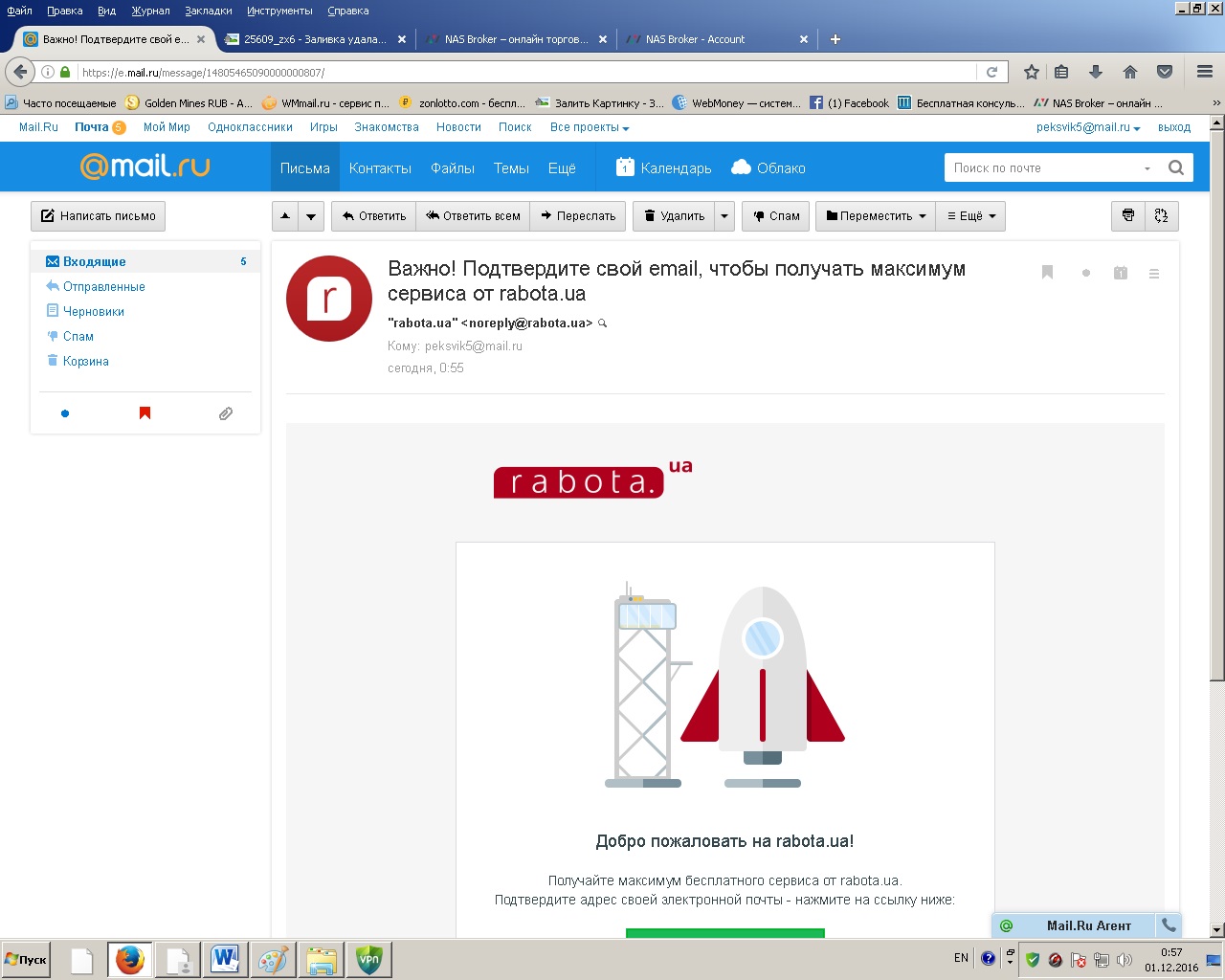
Task: Click Ответить to reply
Action: (x=374, y=215)
